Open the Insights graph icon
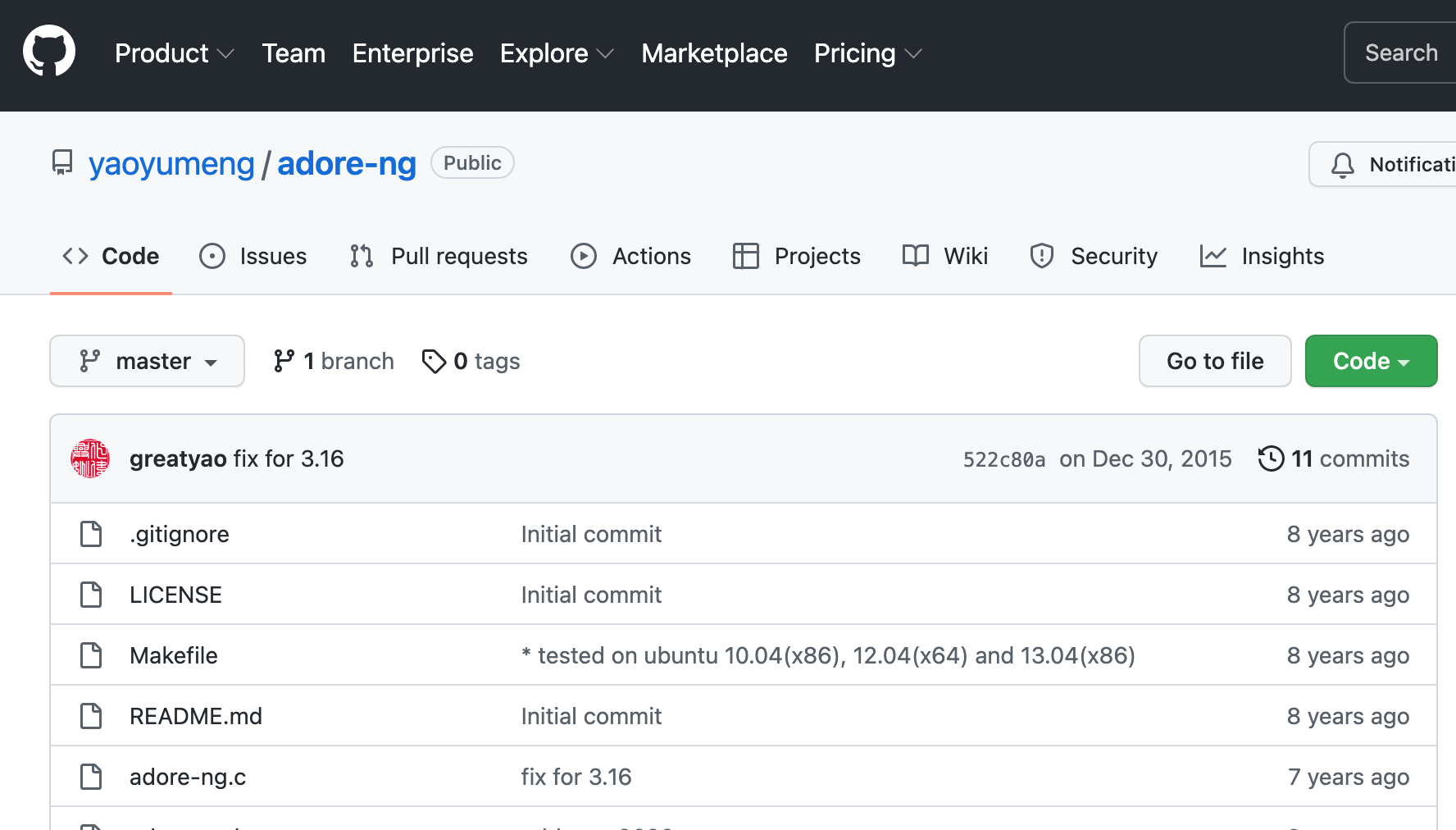Image resolution: width=1456 pixels, height=830 pixels. pyautogui.click(x=1213, y=256)
